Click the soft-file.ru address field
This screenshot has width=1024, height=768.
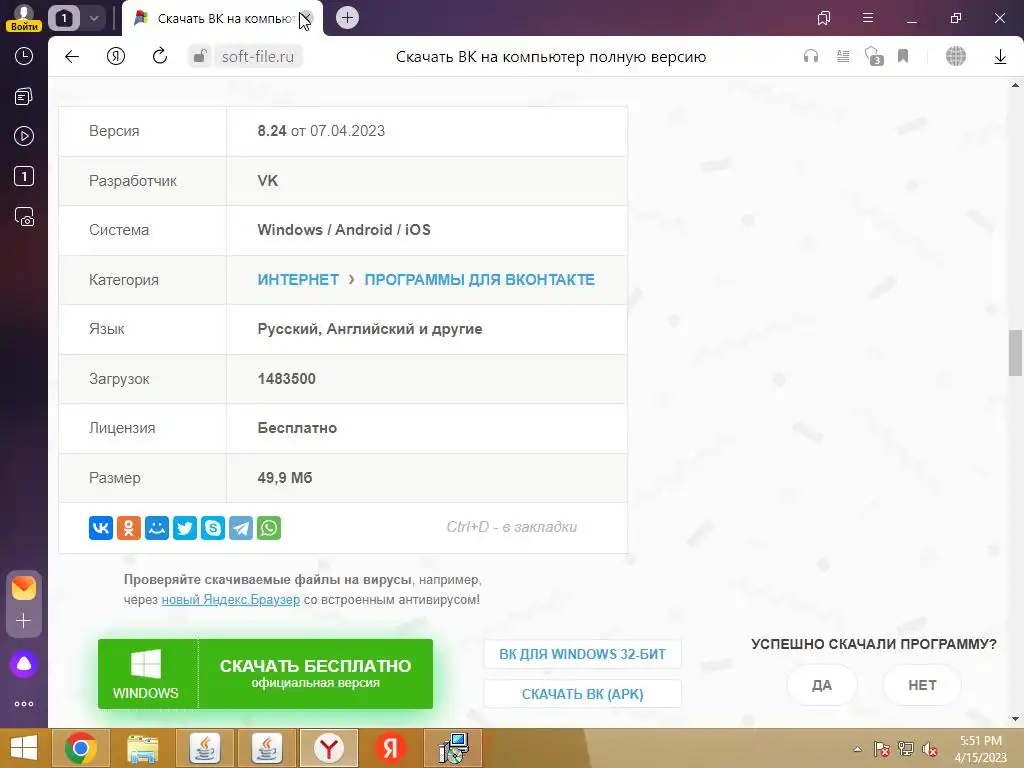pyautogui.click(x=257, y=56)
